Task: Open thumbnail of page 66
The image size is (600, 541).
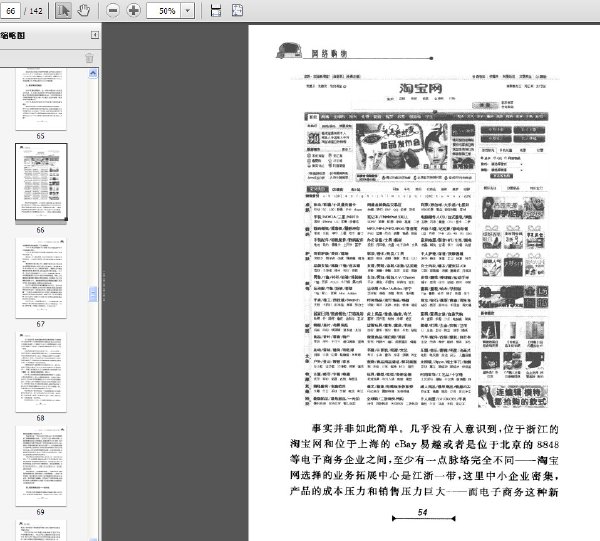Action: 41,182
